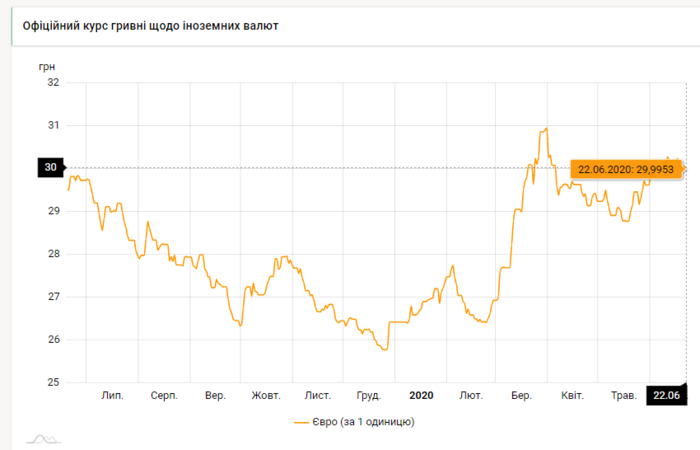Select the Квіт. month label
The image size is (700, 450).
tap(572, 396)
